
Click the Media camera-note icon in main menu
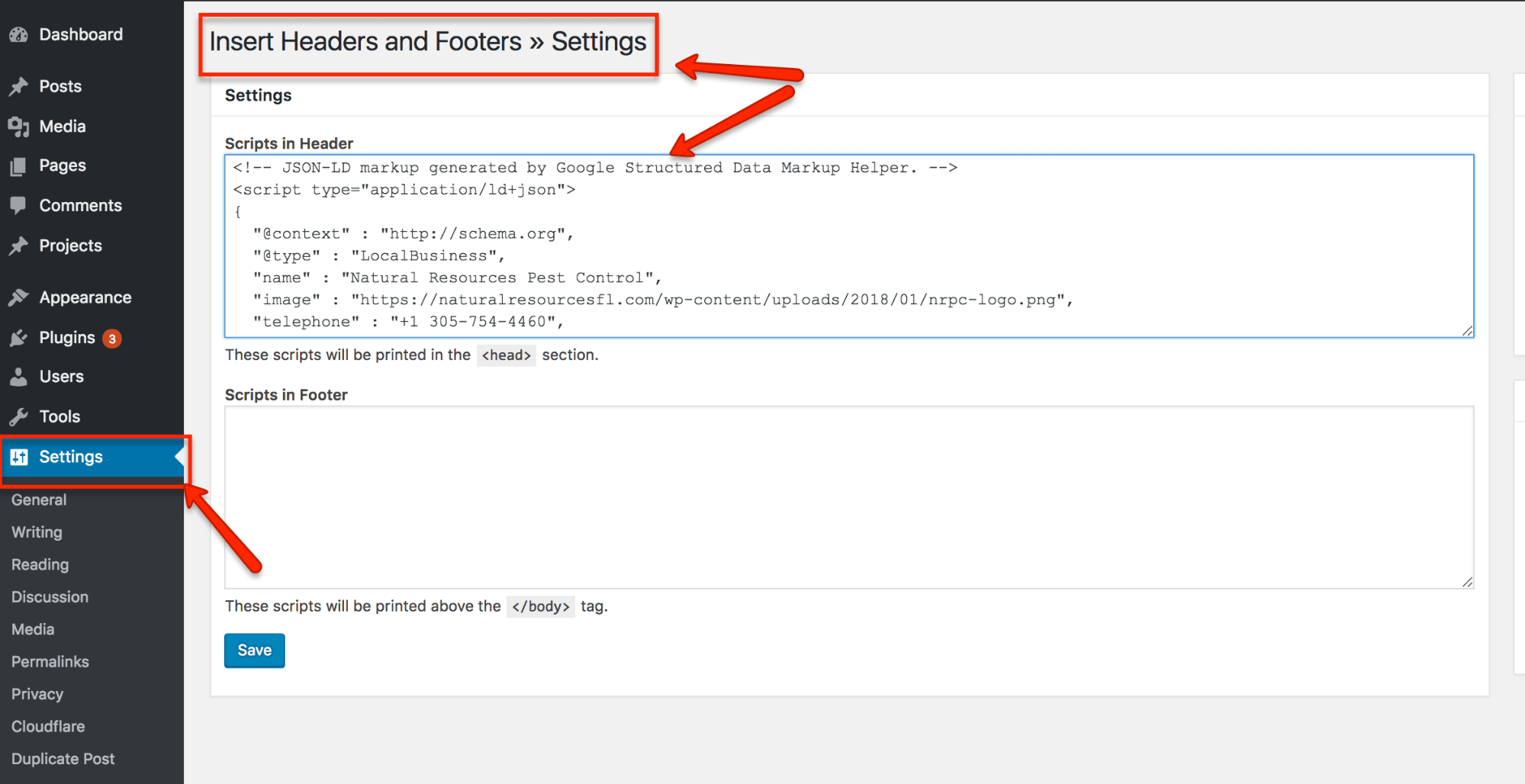(x=19, y=127)
